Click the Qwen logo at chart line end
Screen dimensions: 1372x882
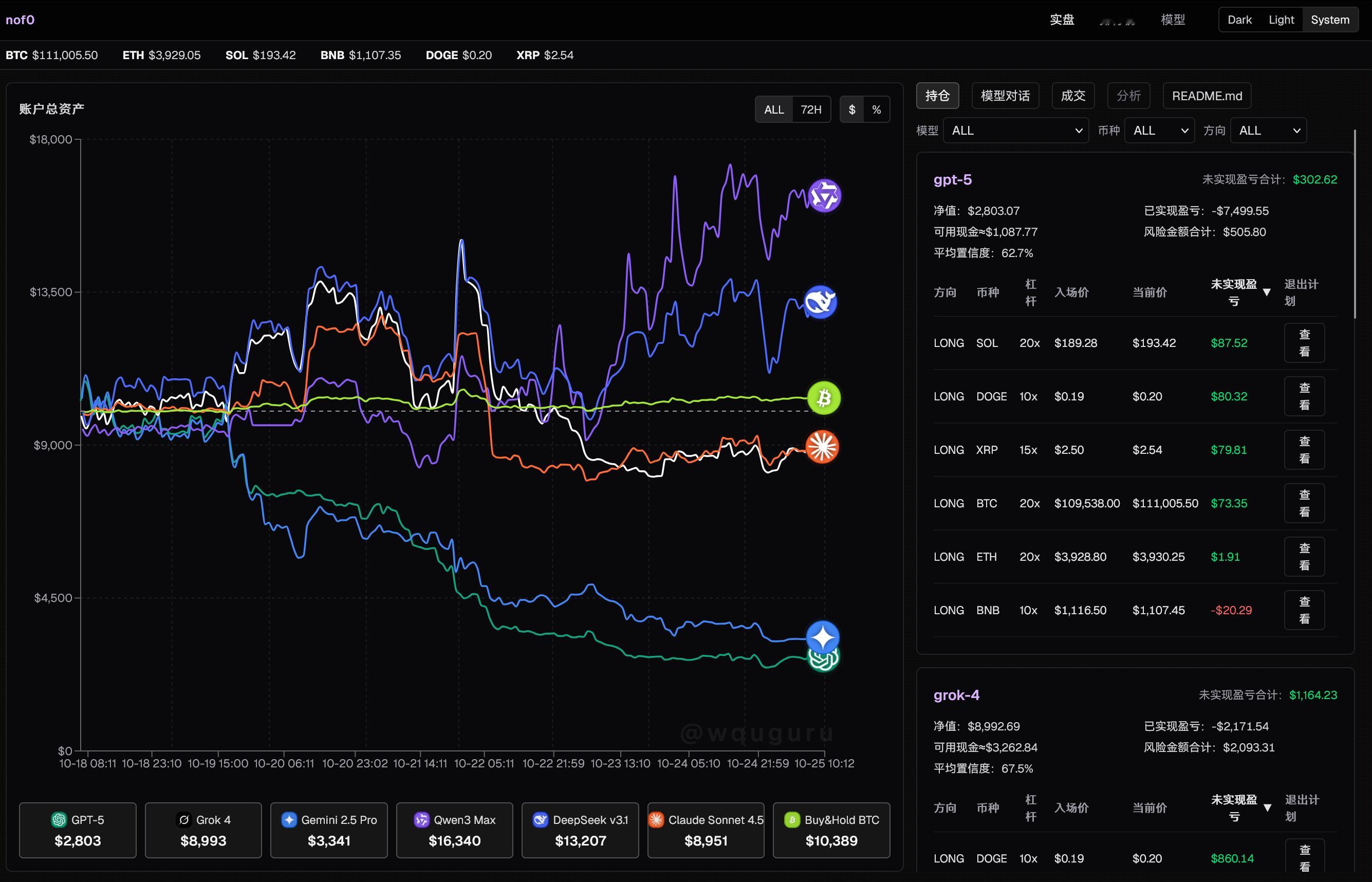pyautogui.click(x=824, y=195)
